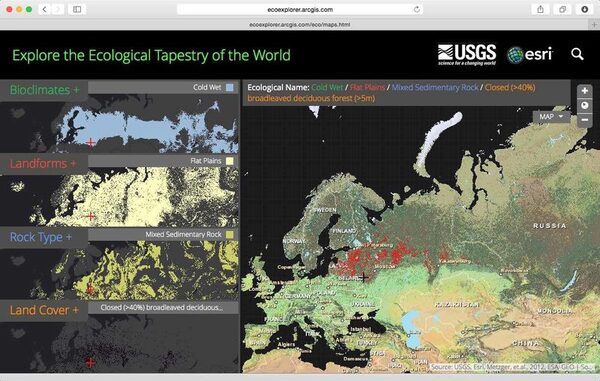The image size is (600, 381).
Task: Zoom out with the map minus button
Action: (x=584, y=120)
